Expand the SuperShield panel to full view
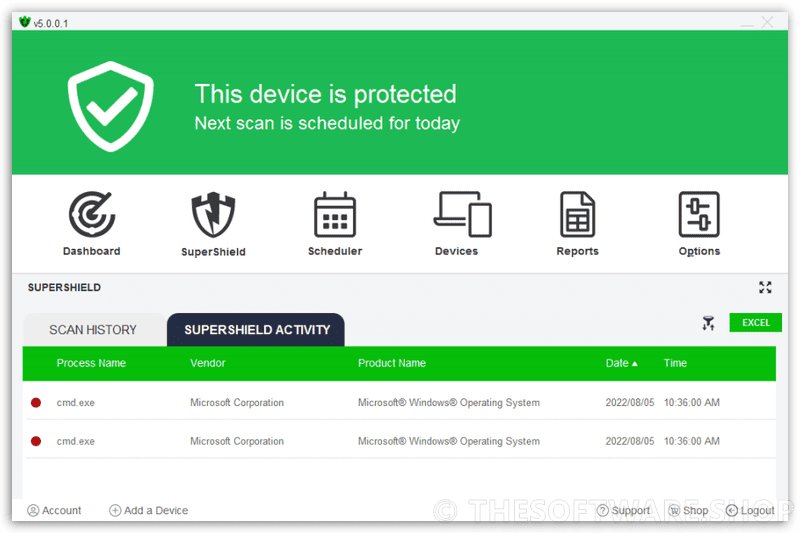 (765, 287)
